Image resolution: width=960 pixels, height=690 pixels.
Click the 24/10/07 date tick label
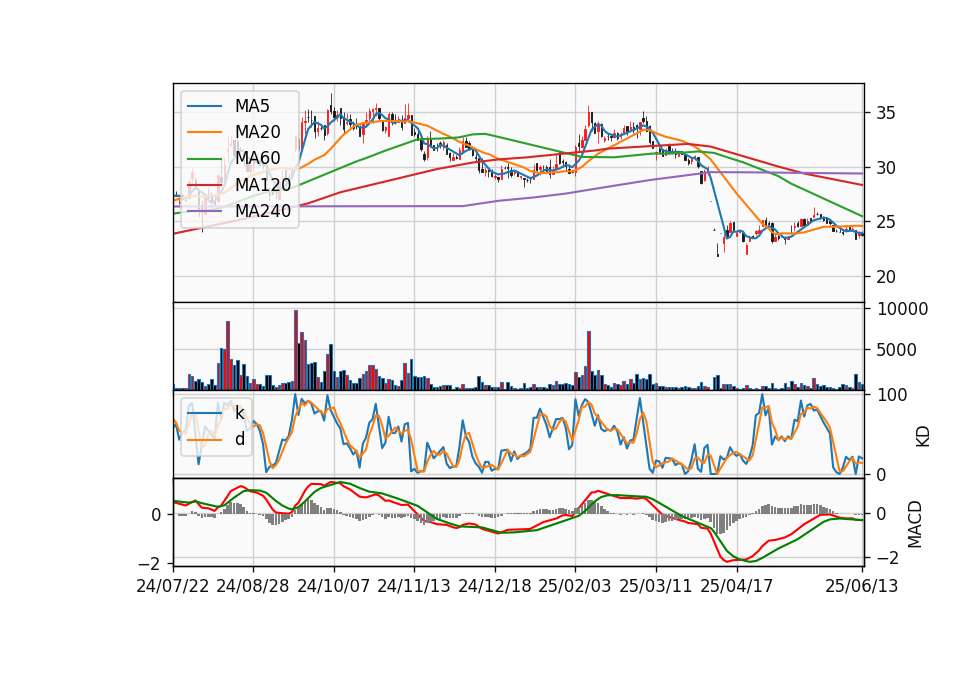(334, 586)
